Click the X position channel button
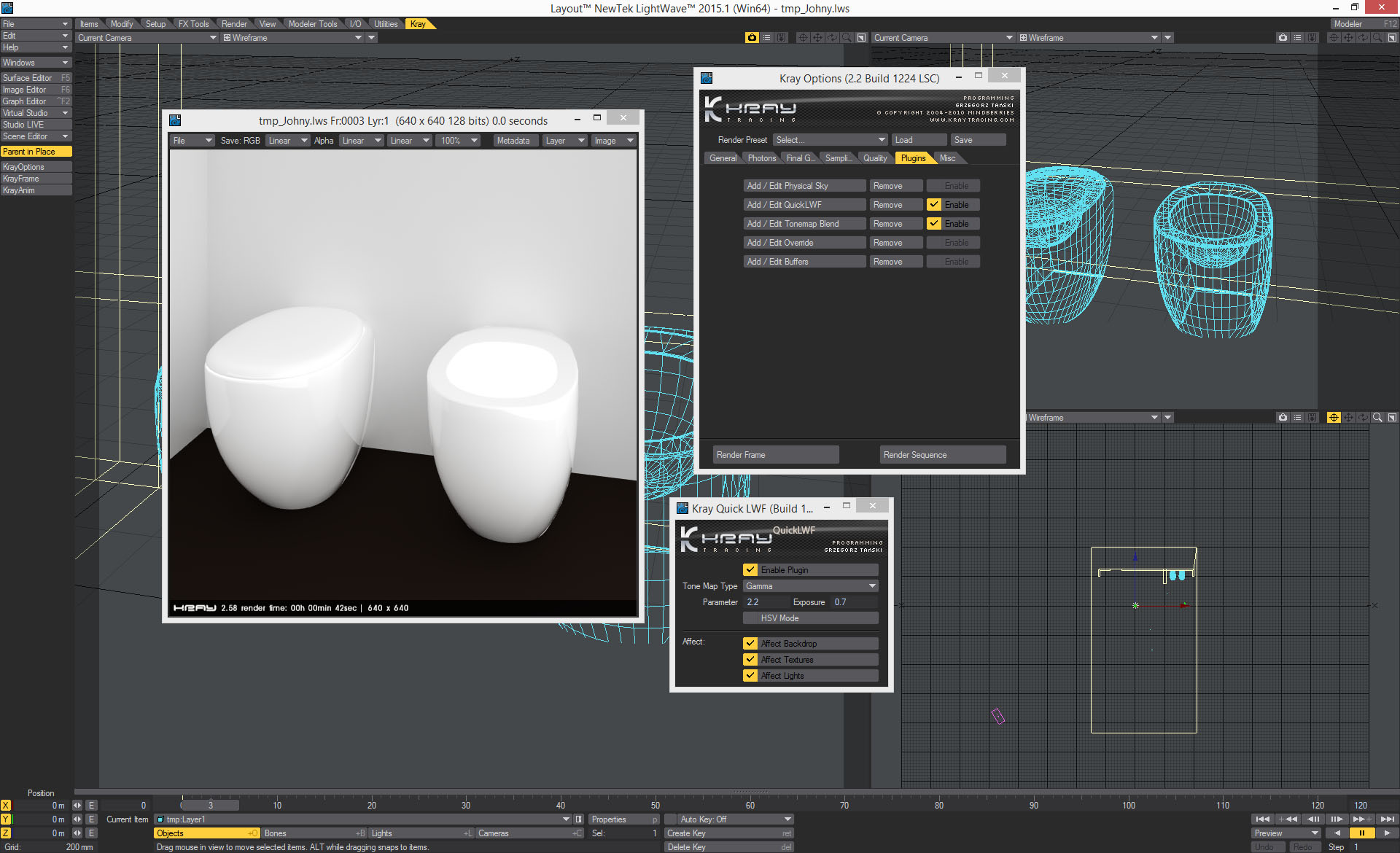The height and width of the screenshot is (853, 1400). point(6,805)
